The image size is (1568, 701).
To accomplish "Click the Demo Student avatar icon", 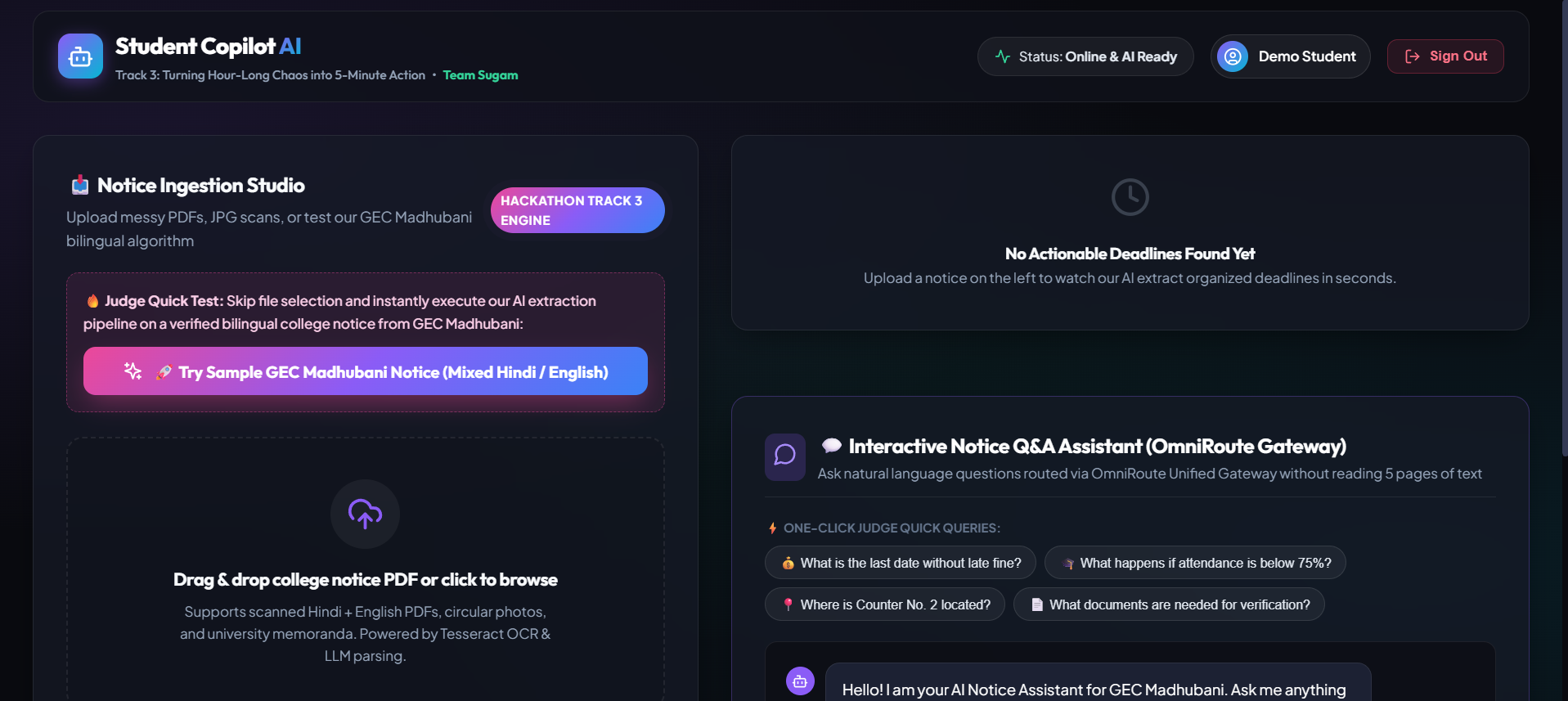I will tap(1233, 56).
